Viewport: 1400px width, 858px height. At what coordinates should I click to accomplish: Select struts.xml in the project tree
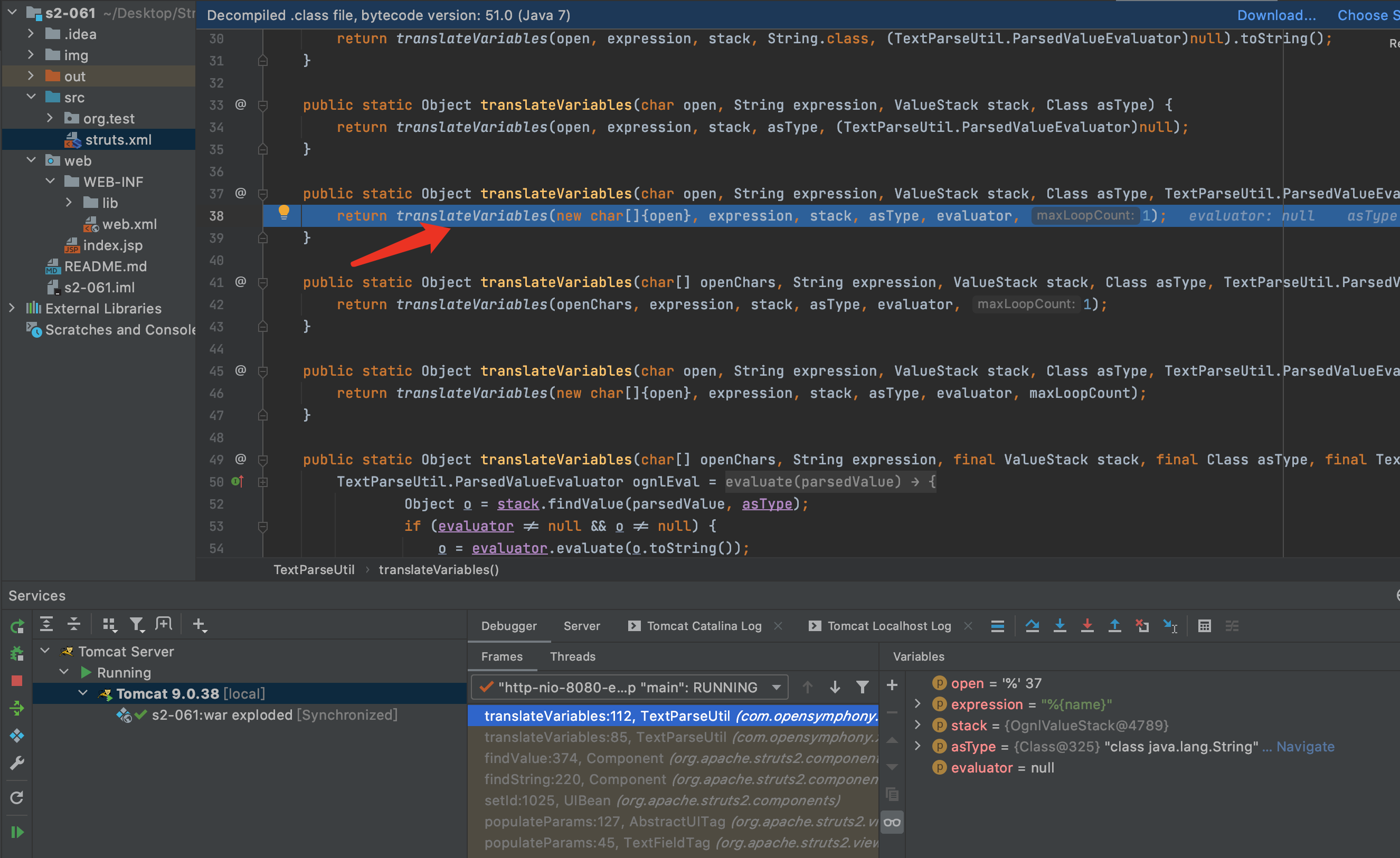tap(118, 140)
